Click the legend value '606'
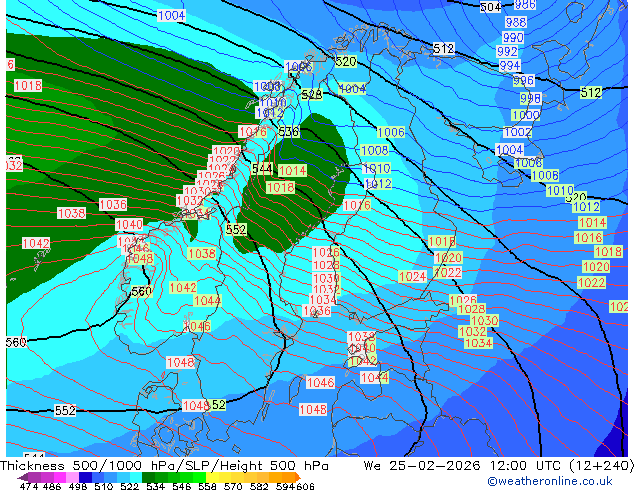Screen dimensions: 634x490 pos(304,486)
